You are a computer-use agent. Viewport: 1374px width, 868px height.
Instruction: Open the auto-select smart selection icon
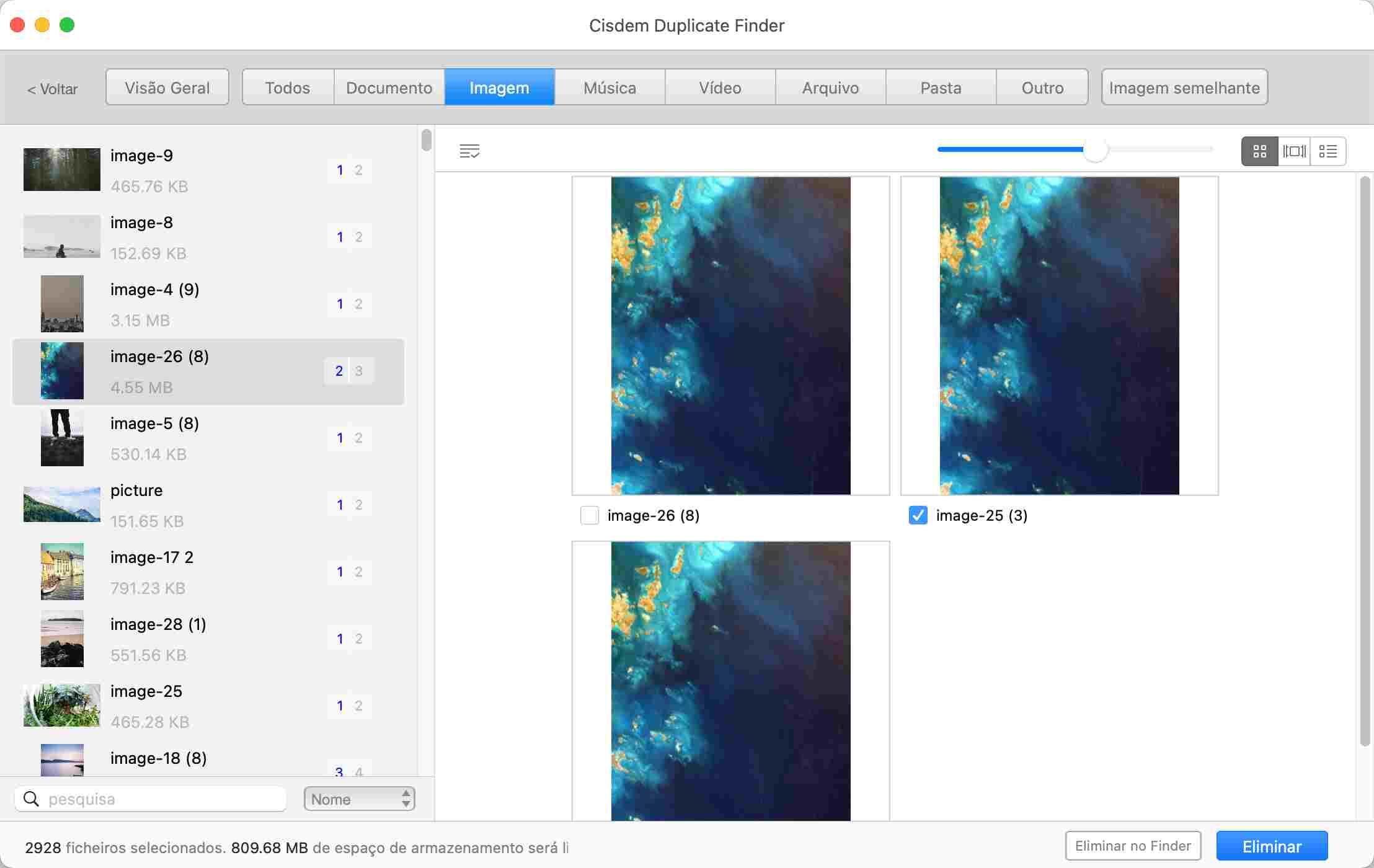pyautogui.click(x=470, y=151)
